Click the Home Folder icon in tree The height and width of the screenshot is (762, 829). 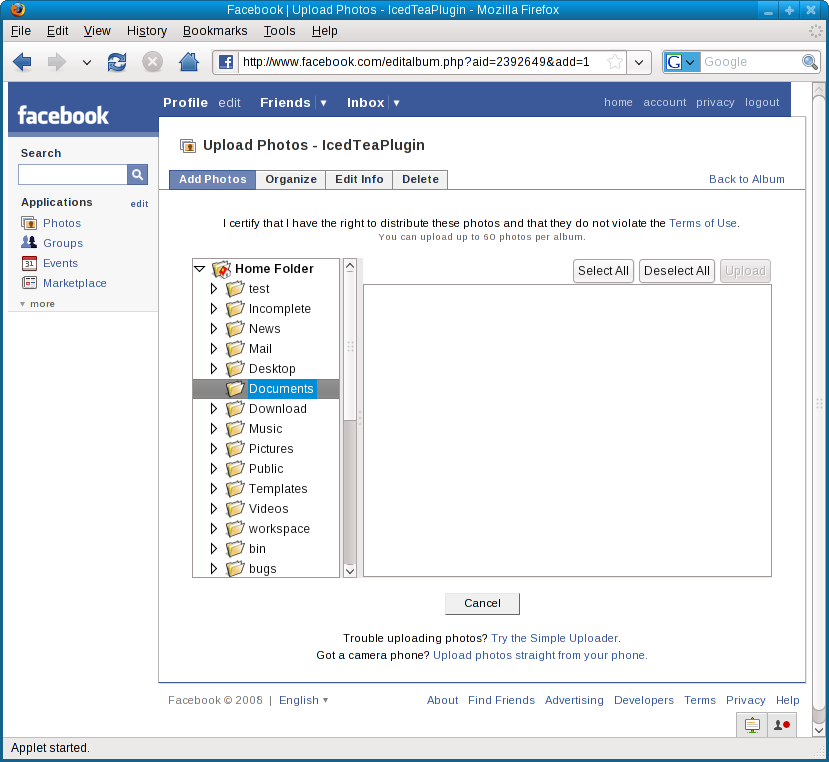(222, 269)
